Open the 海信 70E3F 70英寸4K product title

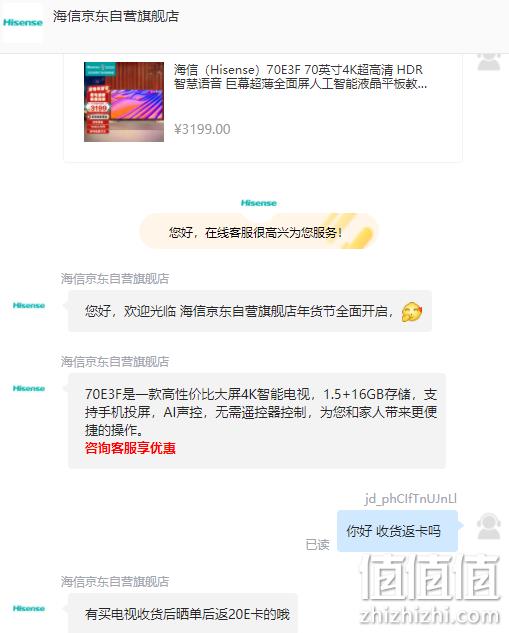point(300,76)
